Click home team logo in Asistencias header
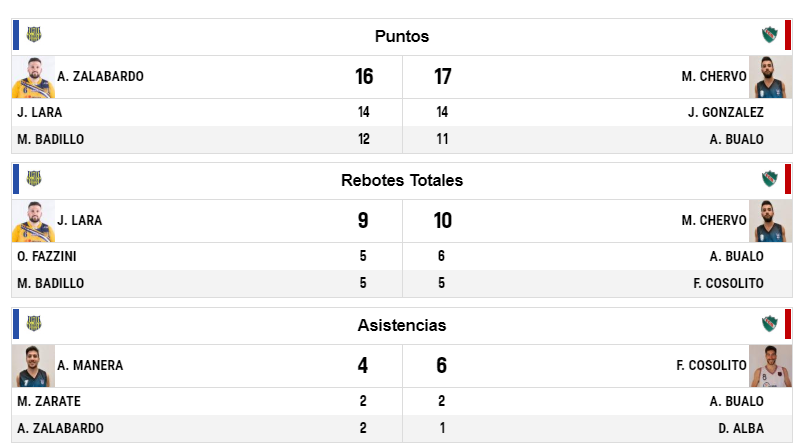 34,324
